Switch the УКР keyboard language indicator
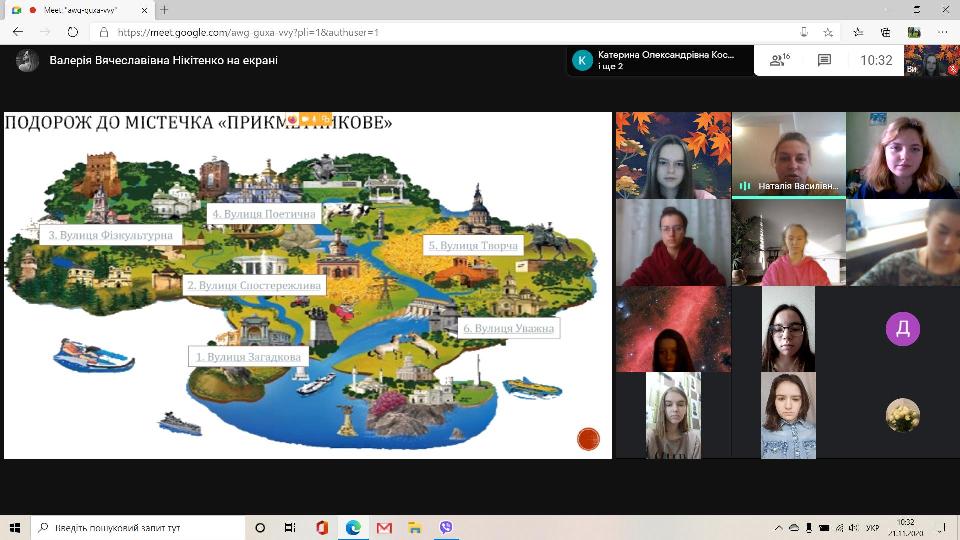 pos(872,527)
